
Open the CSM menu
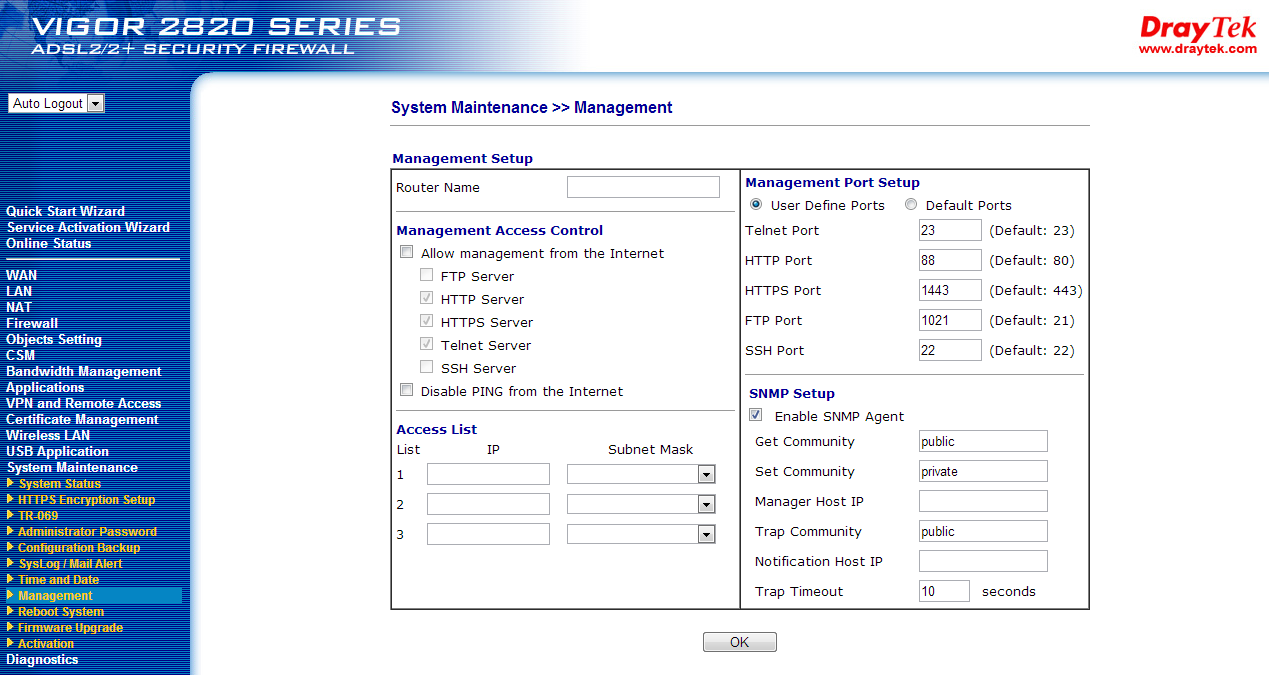click(x=21, y=355)
